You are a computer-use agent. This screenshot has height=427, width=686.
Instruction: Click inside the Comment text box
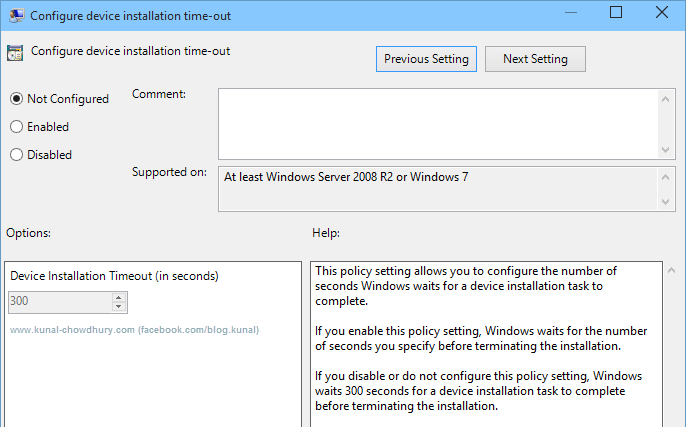click(x=438, y=122)
